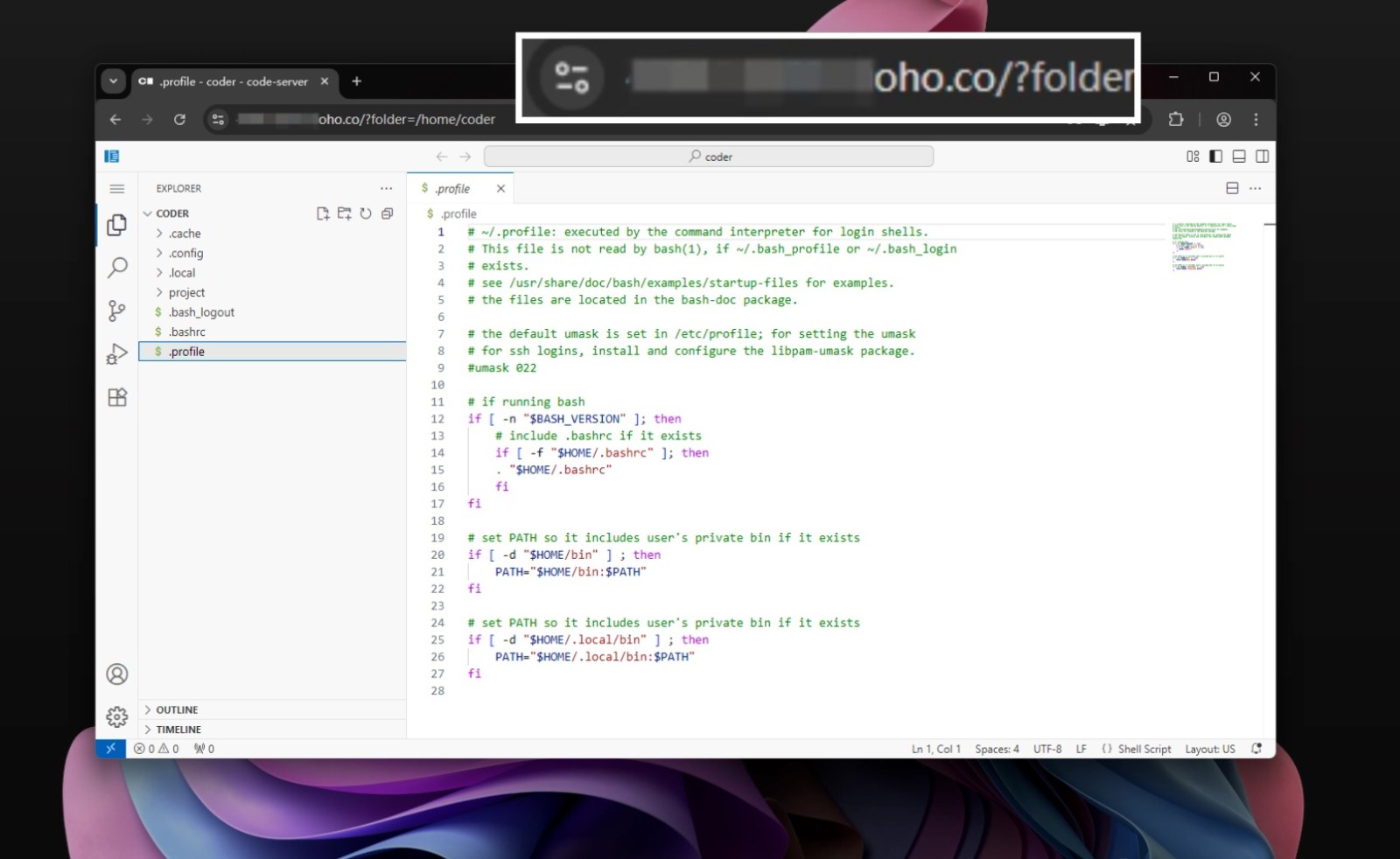This screenshot has width=1400, height=859.
Task: Click the New File icon in Explorer
Action: (x=323, y=213)
